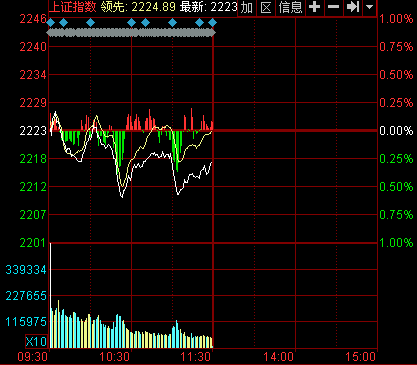Click the minus zoom-out icon
The width and height of the screenshot is (417, 365).
[x=333, y=7]
